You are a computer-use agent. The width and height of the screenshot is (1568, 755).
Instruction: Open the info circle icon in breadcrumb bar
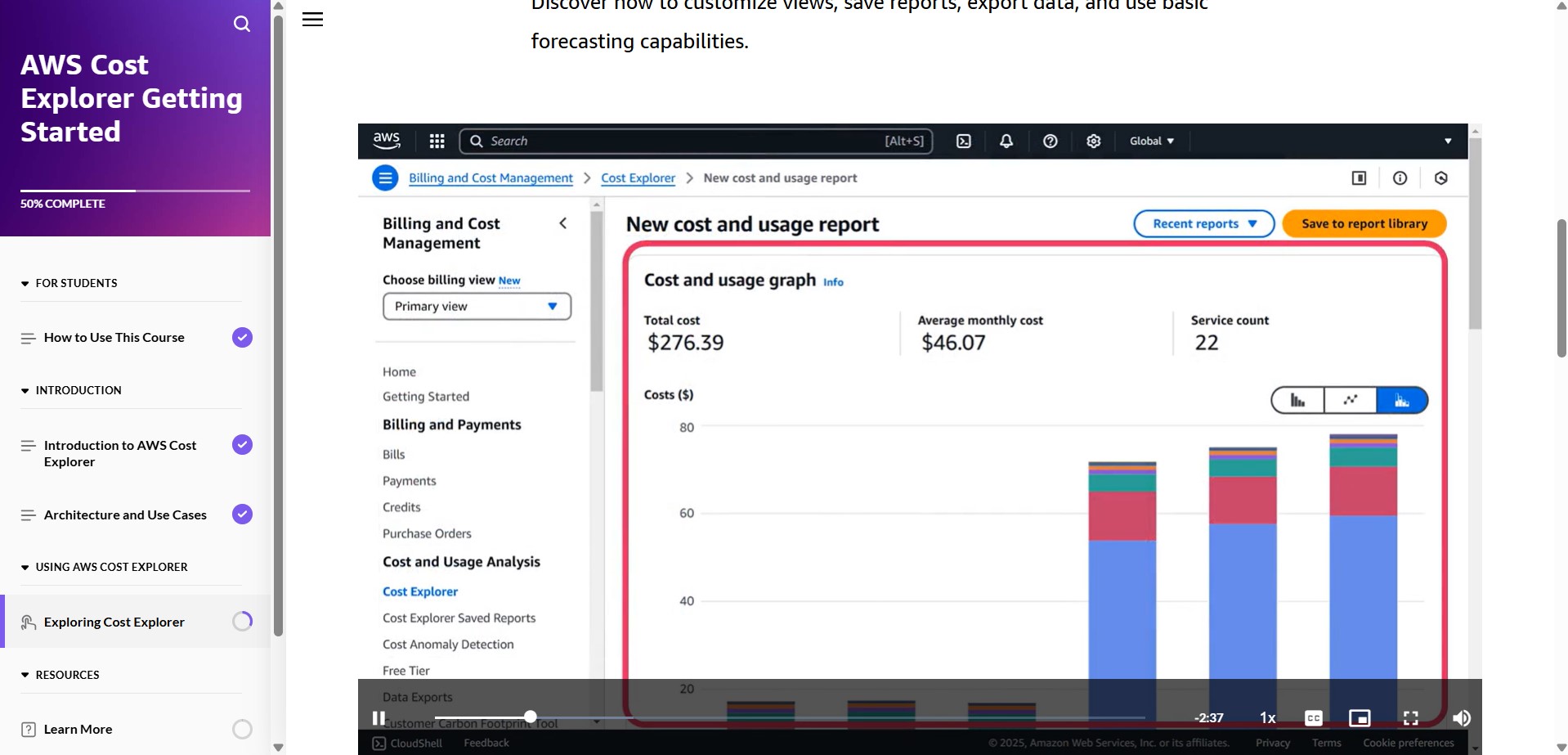(1400, 178)
